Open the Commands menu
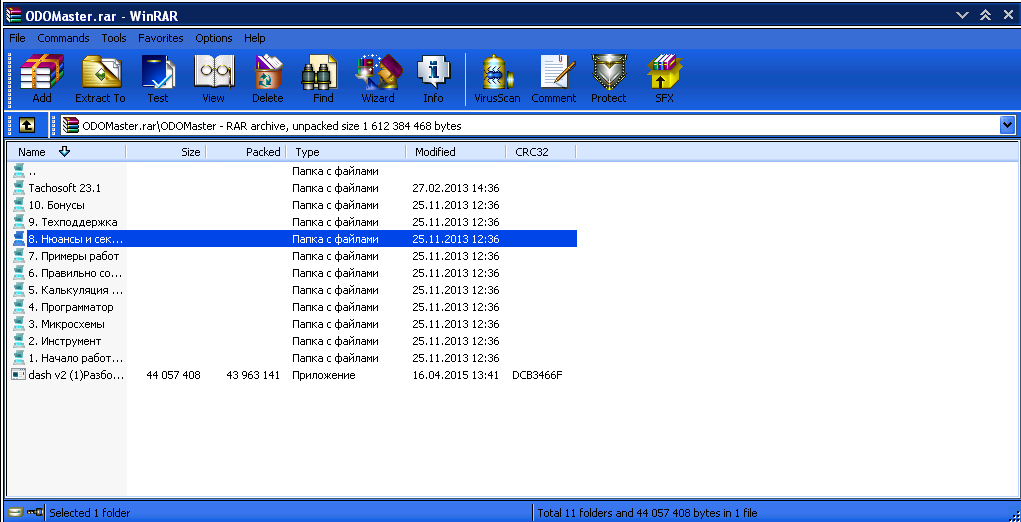The image size is (1021, 522). click(x=63, y=38)
